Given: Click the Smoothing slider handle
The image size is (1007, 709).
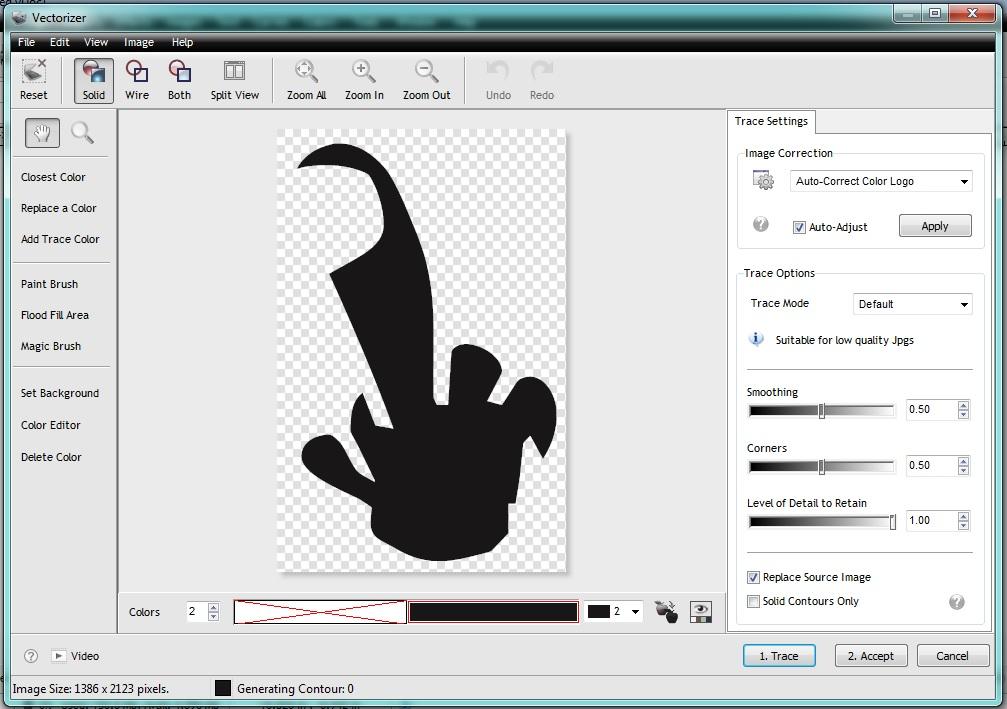Looking at the screenshot, I should tap(821, 411).
